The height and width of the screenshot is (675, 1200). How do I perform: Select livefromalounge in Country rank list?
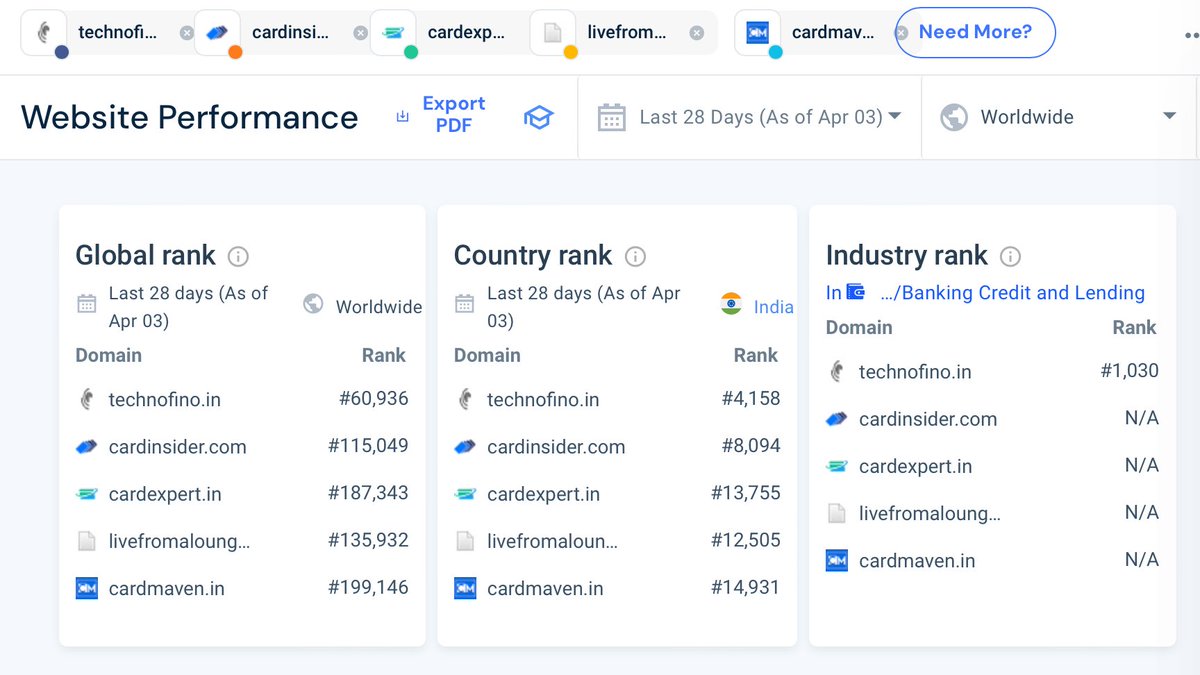click(x=553, y=542)
